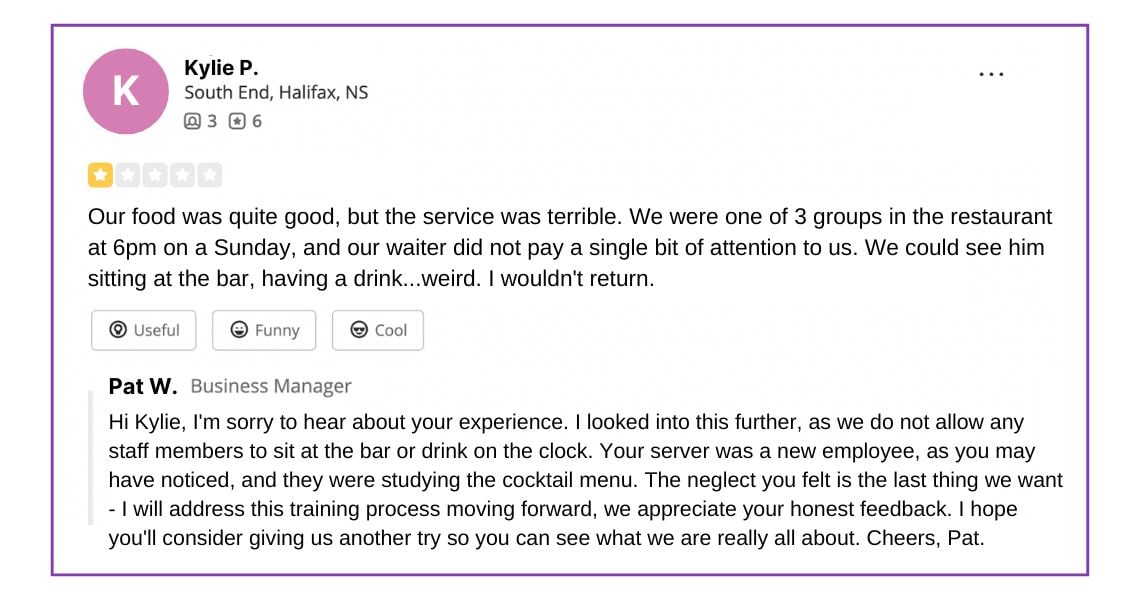Click the lightbulb icon in Useful button
This screenshot has width=1140, height=600.
coord(118,329)
